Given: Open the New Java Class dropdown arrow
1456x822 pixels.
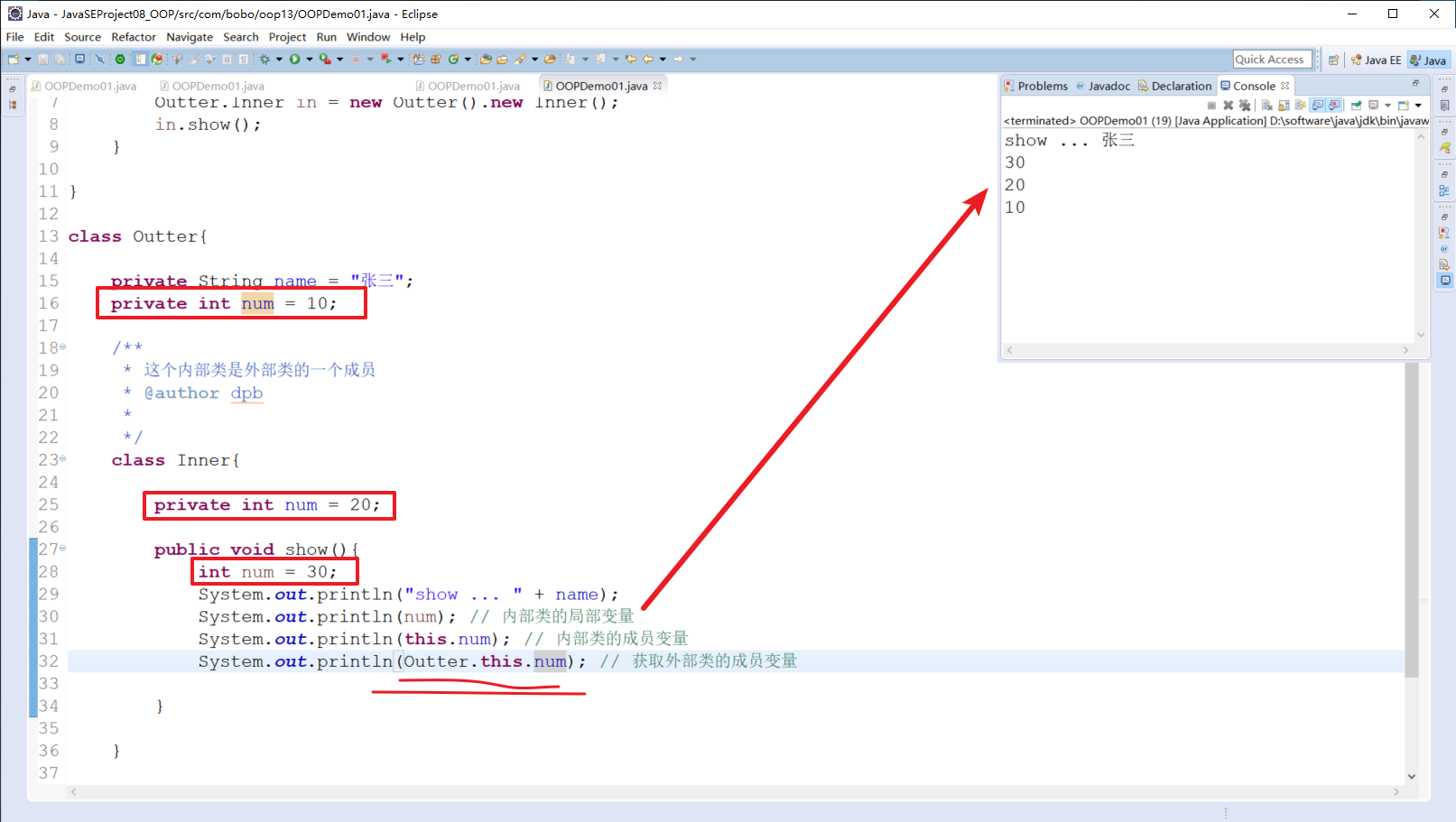Looking at the screenshot, I should pyautogui.click(x=468, y=59).
